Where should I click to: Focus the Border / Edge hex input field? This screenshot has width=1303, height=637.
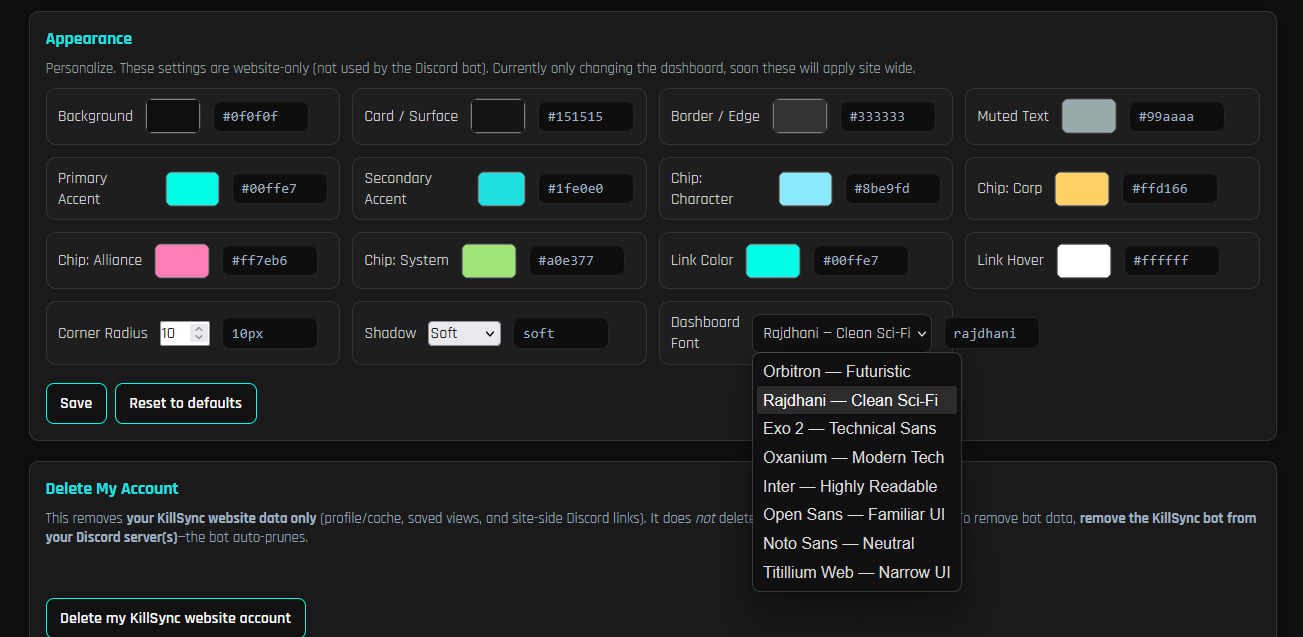click(x=887, y=116)
